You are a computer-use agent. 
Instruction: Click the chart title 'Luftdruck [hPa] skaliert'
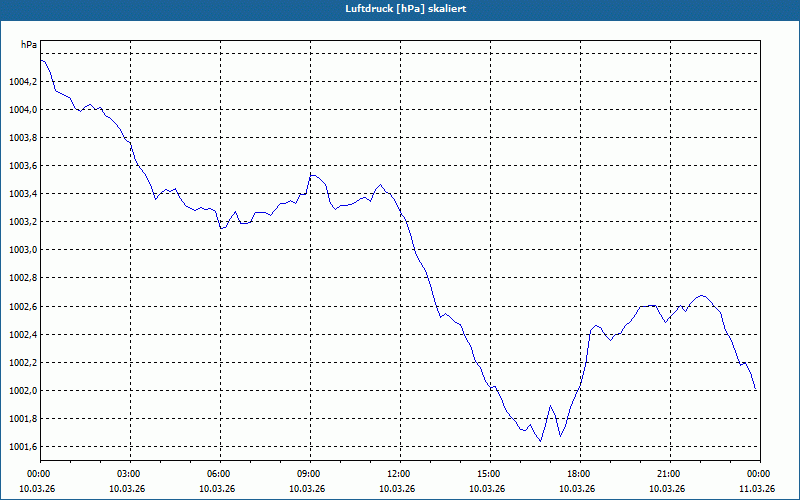[x=406, y=9]
